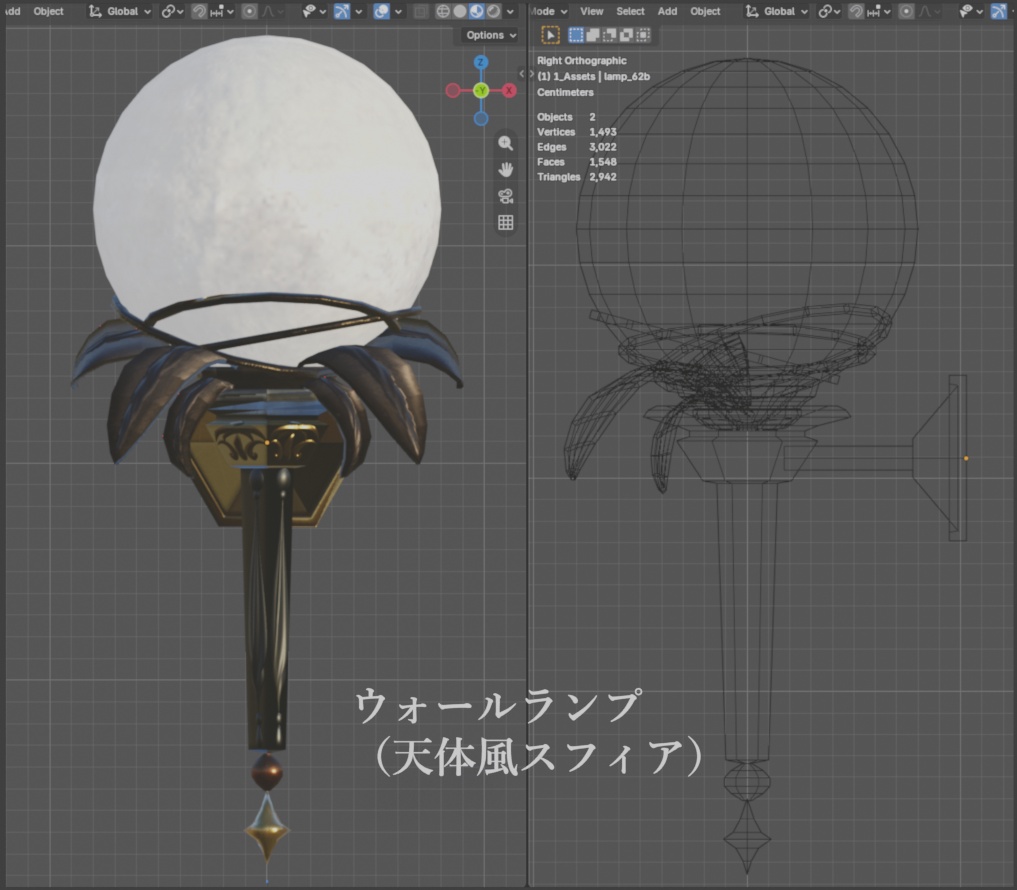Click 'Centimeters' unit label
Image resolution: width=1017 pixels, height=890 pixels.
coord(565,92)
